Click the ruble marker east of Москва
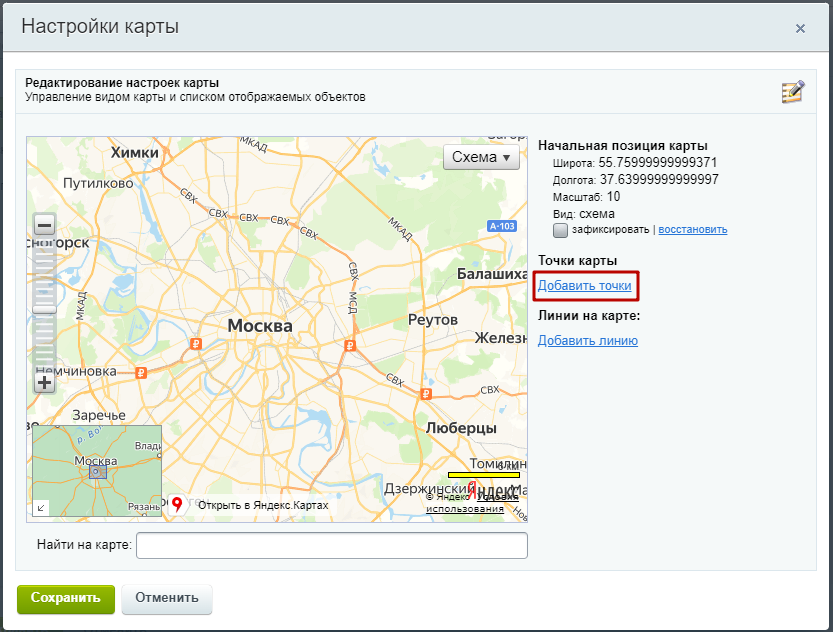This screenshot has height=632, width=833. (x=350, y=346)
